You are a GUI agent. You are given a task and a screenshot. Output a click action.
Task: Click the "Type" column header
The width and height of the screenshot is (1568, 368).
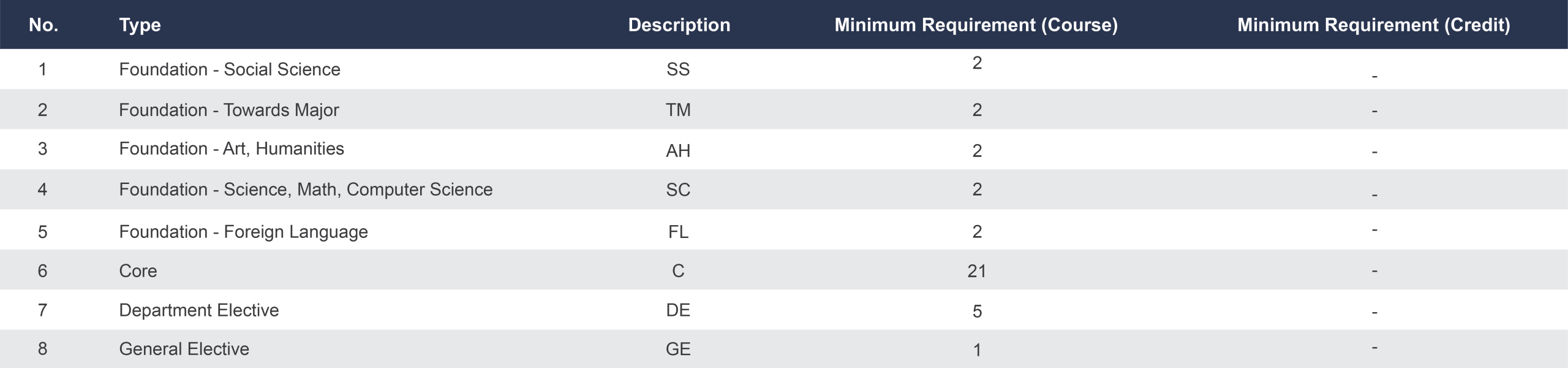pyautogui.click(x=140, y=25)
